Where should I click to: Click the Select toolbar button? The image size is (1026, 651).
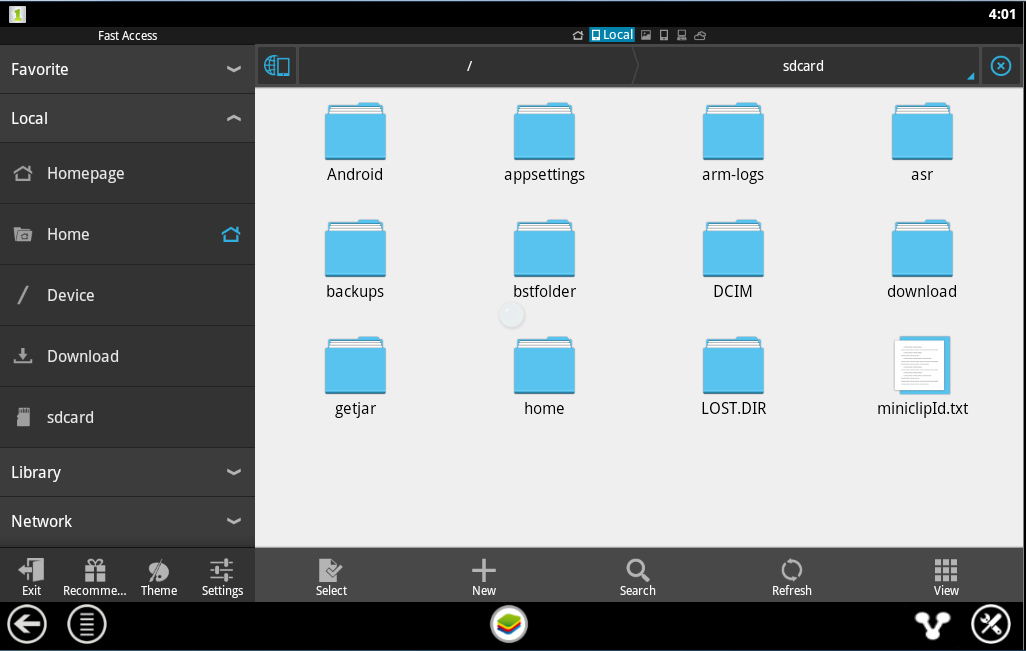pos(331,577)
